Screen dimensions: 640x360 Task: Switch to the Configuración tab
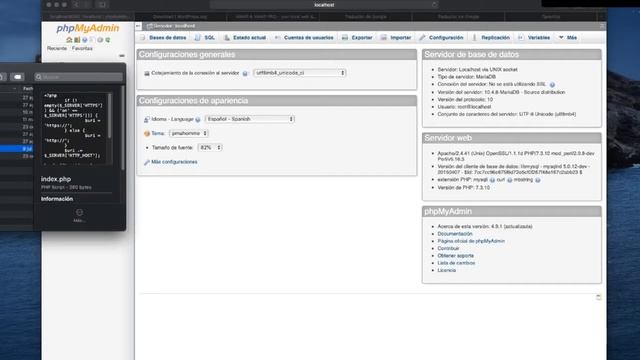[x=441, y=38]
